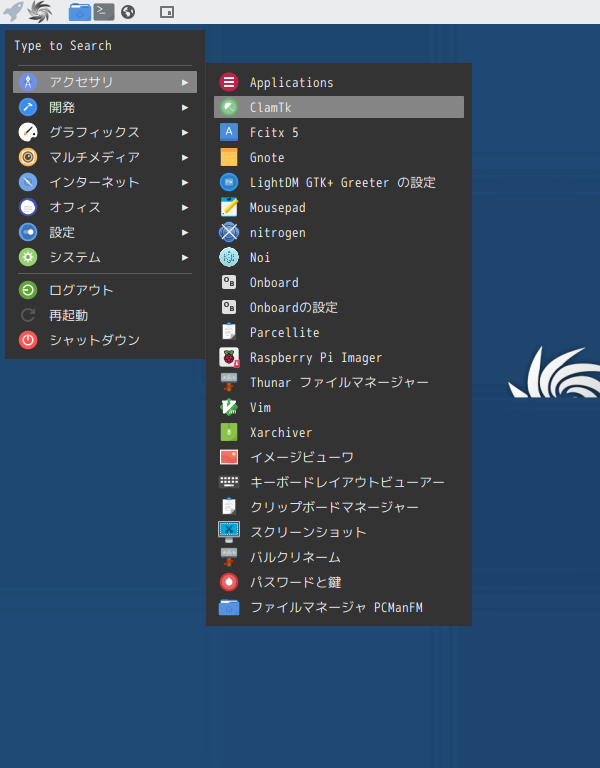Click the show desktop window icon in panel
The height and width of the screenshot is (768, 600).
(167, 12)
